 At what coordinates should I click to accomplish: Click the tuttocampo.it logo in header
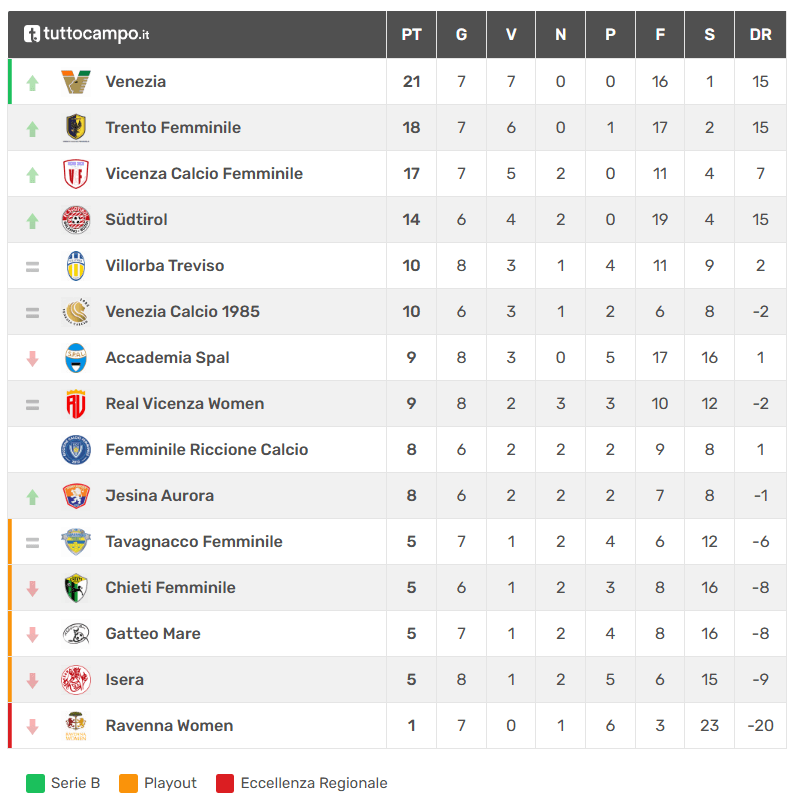click(86, 34)
